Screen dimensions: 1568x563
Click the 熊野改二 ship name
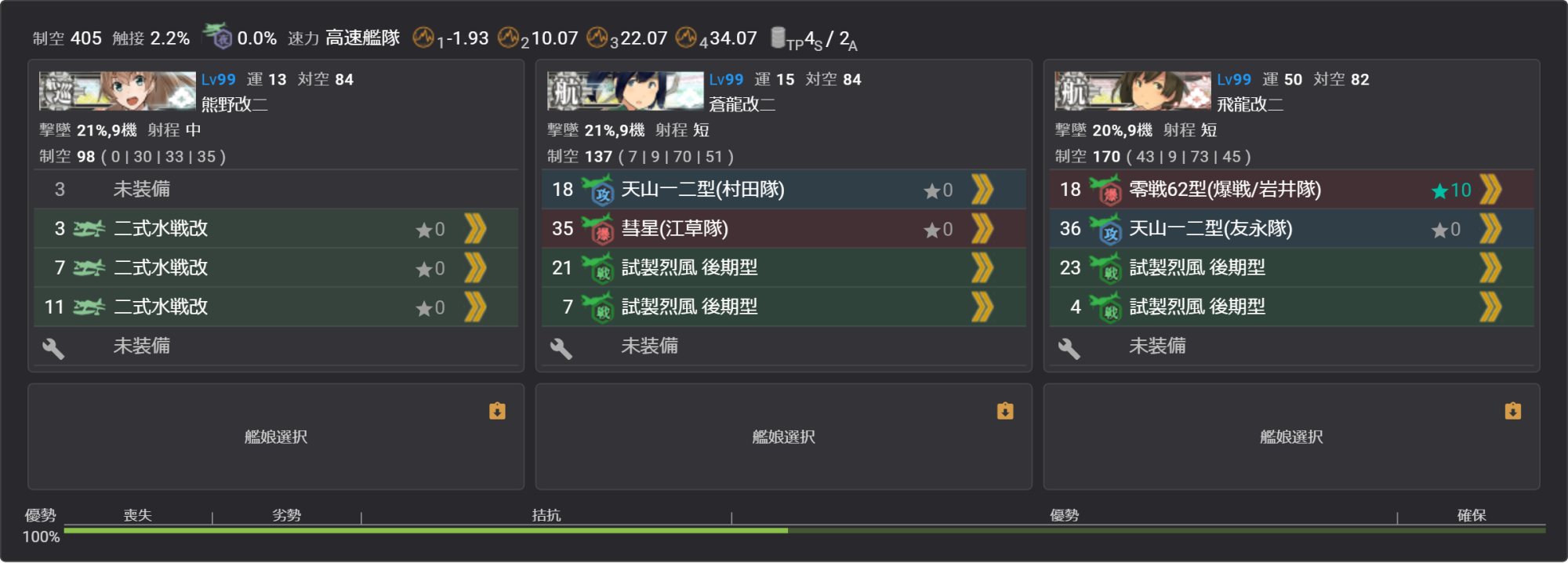tap(234, 104)
